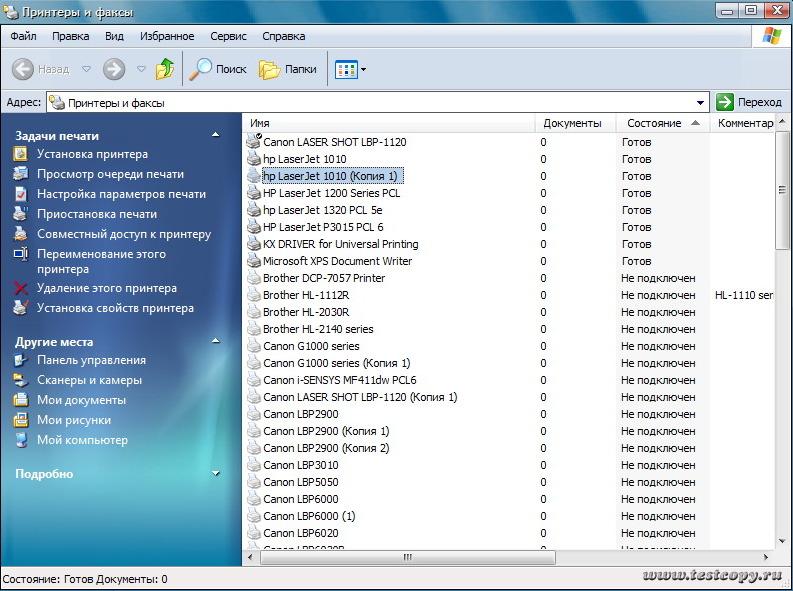The image size is (793, 591).
Task: Open the Views icon dropdown arrow
Action: (363, 69)
